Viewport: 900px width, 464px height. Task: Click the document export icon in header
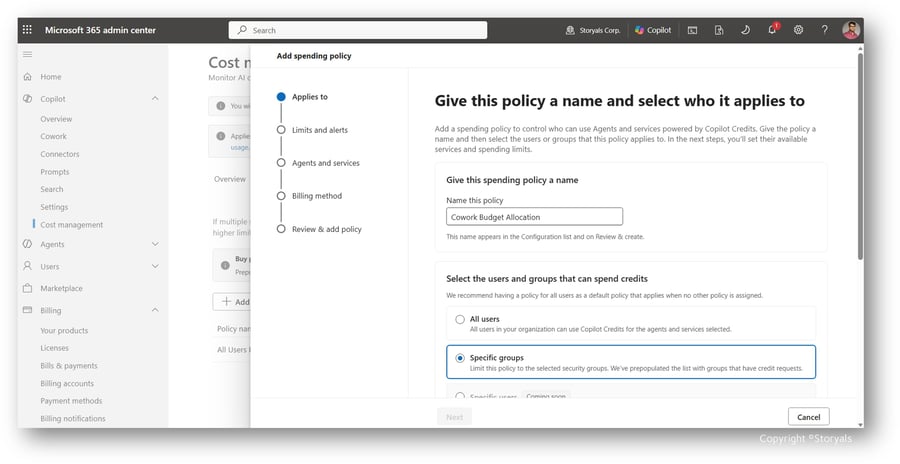coord(719,30)
